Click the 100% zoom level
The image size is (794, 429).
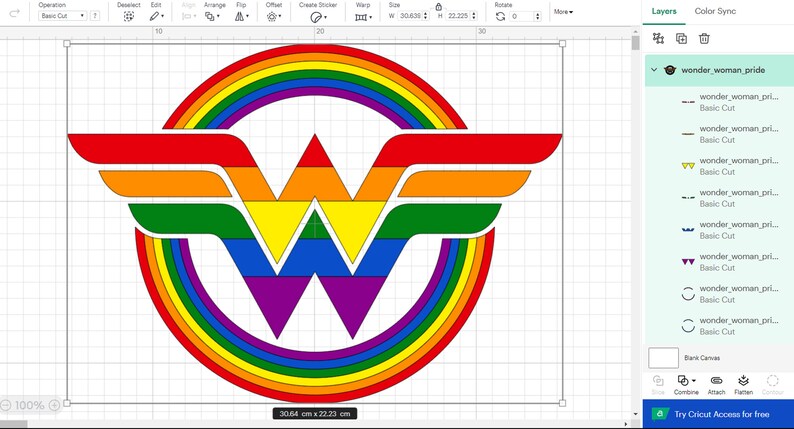(29, 405)
